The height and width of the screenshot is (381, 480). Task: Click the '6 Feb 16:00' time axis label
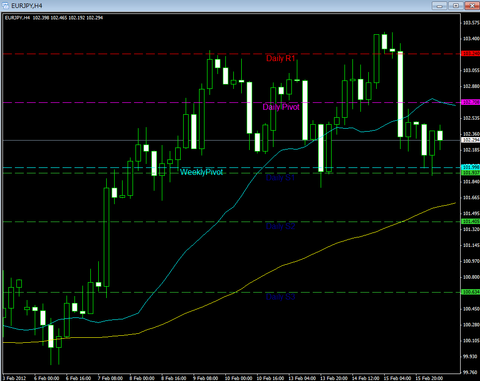[79, 378]
